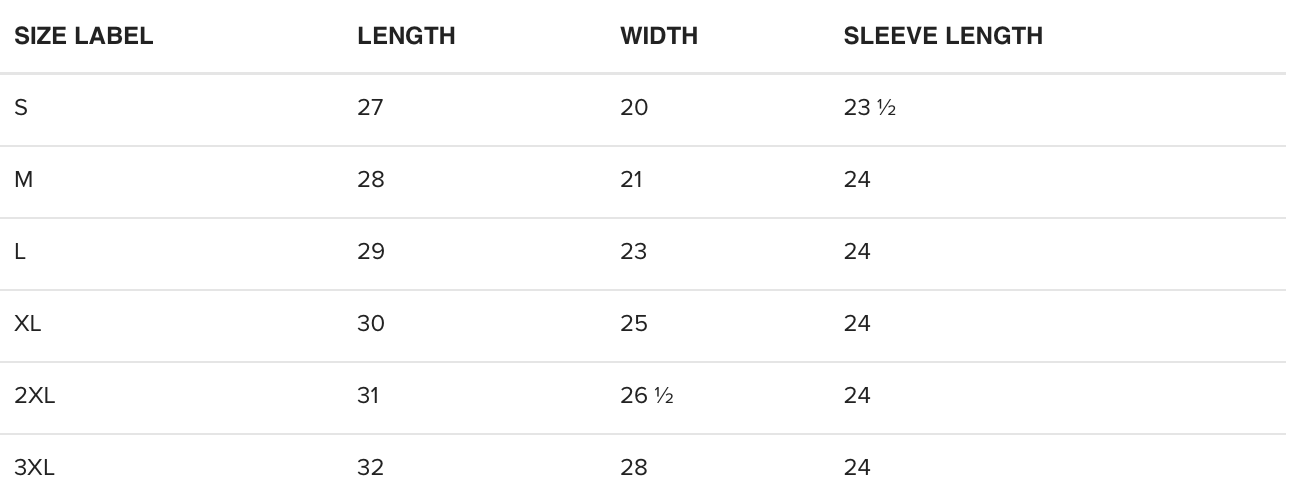Select the 2XL size label

35,396
